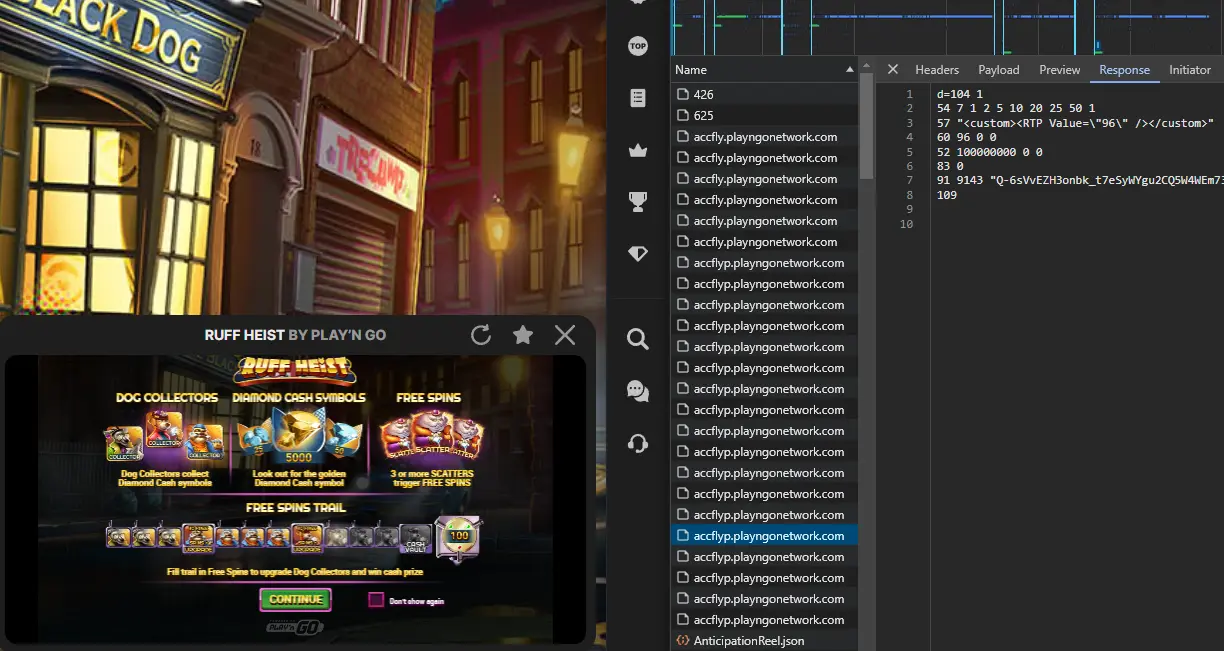
Task: Open support via the headset icon
Action: 638,442
